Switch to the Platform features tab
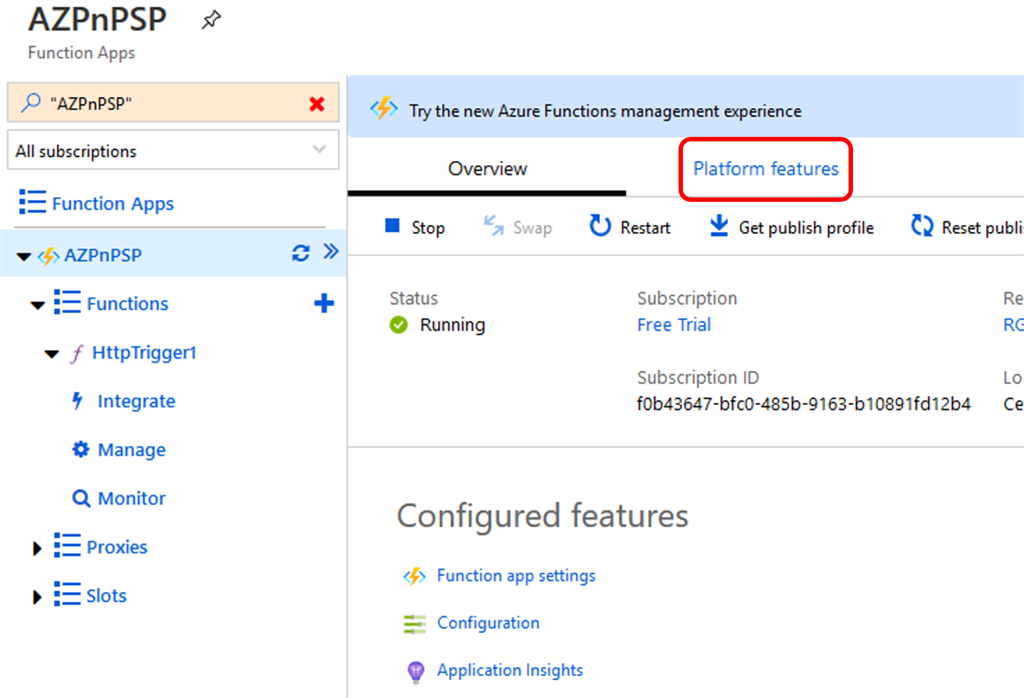This screenshot has width=1024, height=698. (x=766, y=168)
